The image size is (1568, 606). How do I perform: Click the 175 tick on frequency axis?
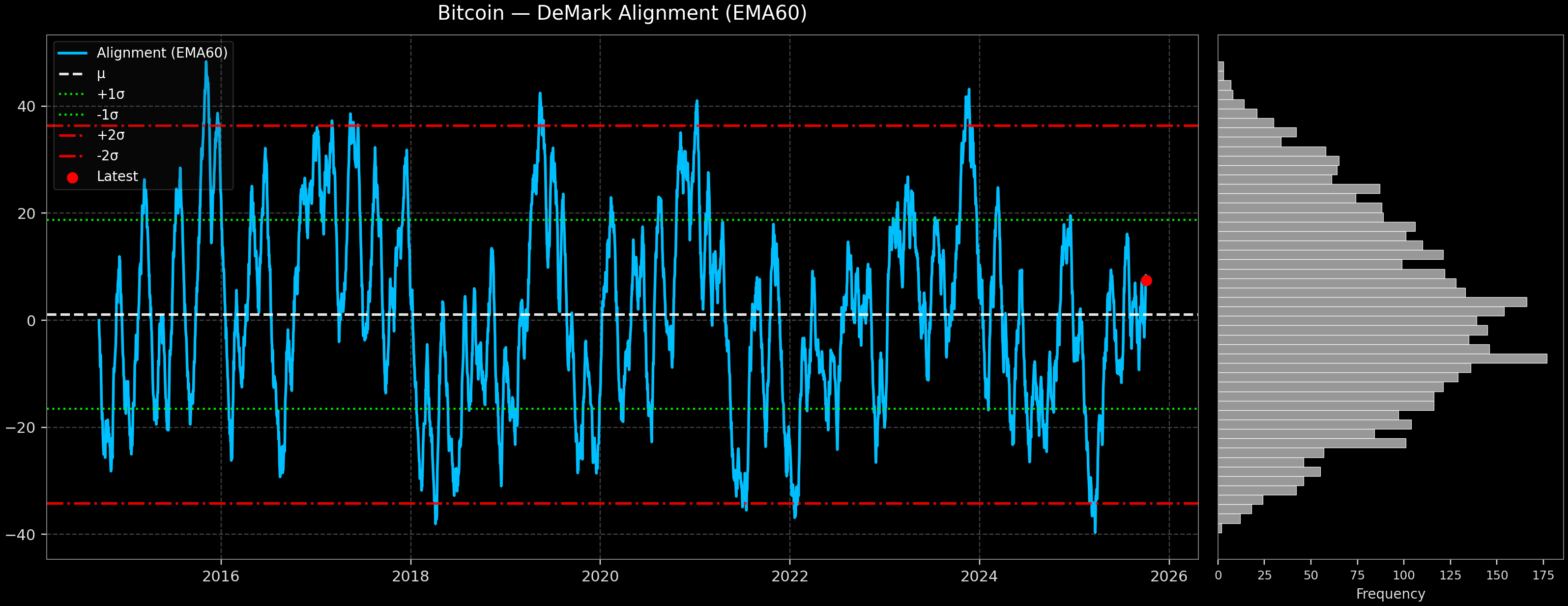1543,576
